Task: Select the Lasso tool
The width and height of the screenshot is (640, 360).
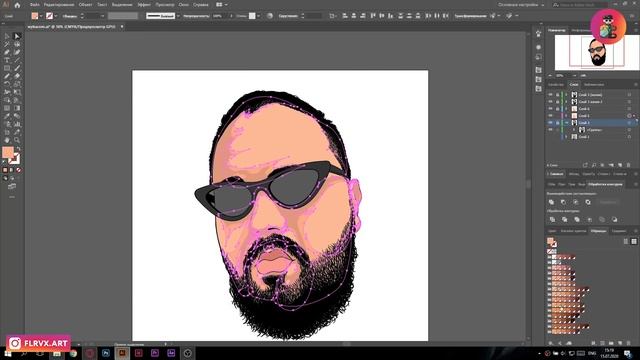Action: click(17, 44)
